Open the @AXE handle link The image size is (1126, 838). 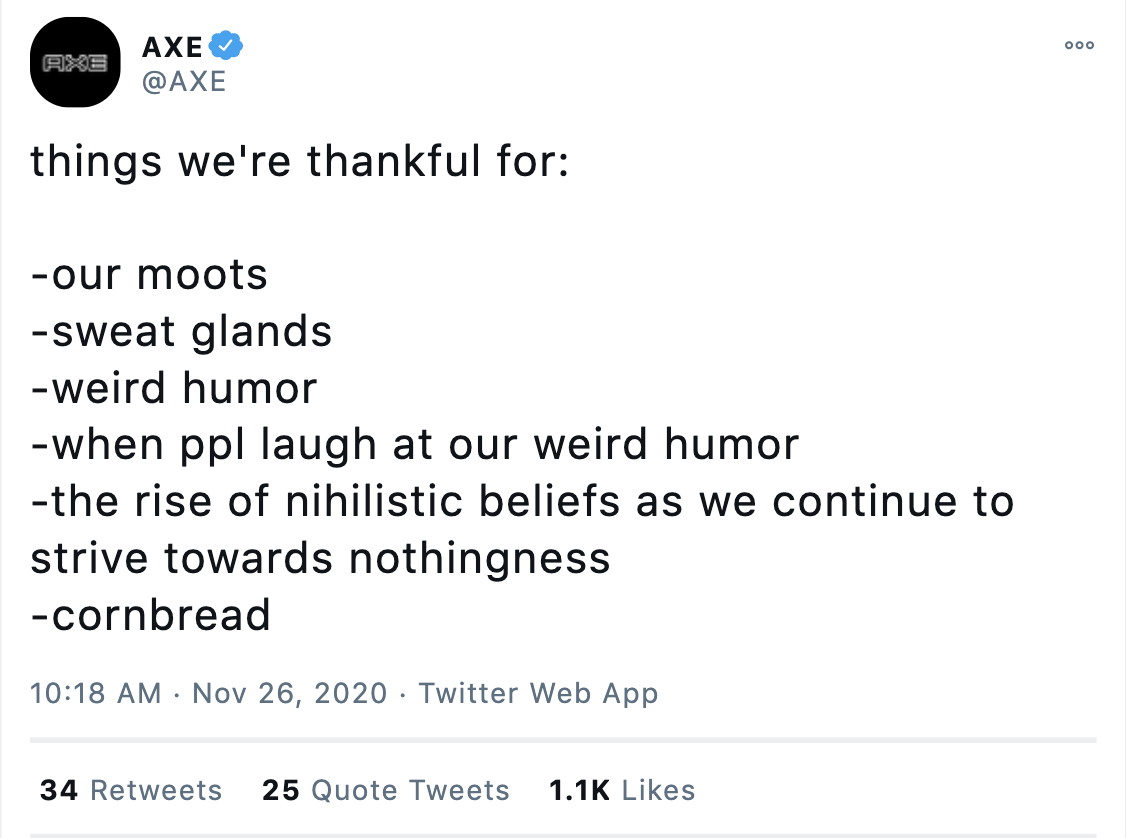point(185,82)
